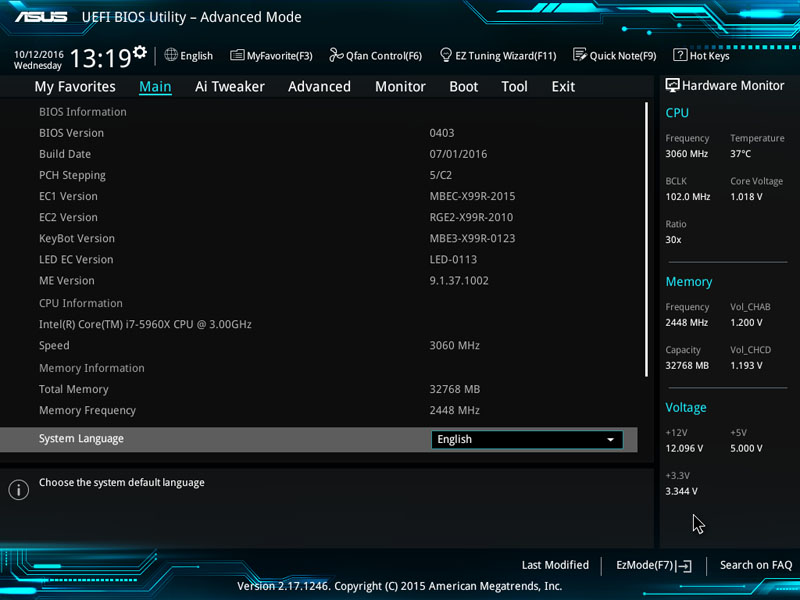Open Quick Note(F9)
Image resolution: width=800 pixels, height=600 pixels.
coord(614,56)
